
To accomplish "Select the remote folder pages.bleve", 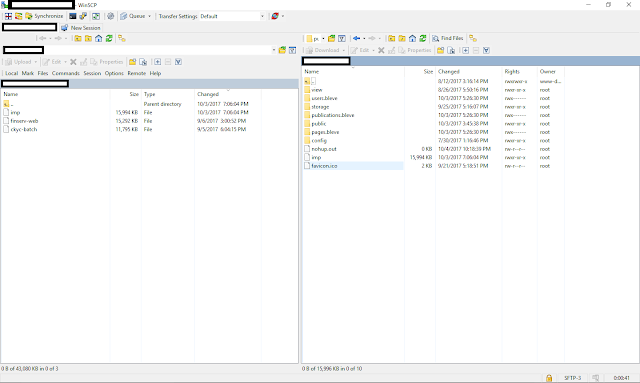I will (x=325, y=132).
